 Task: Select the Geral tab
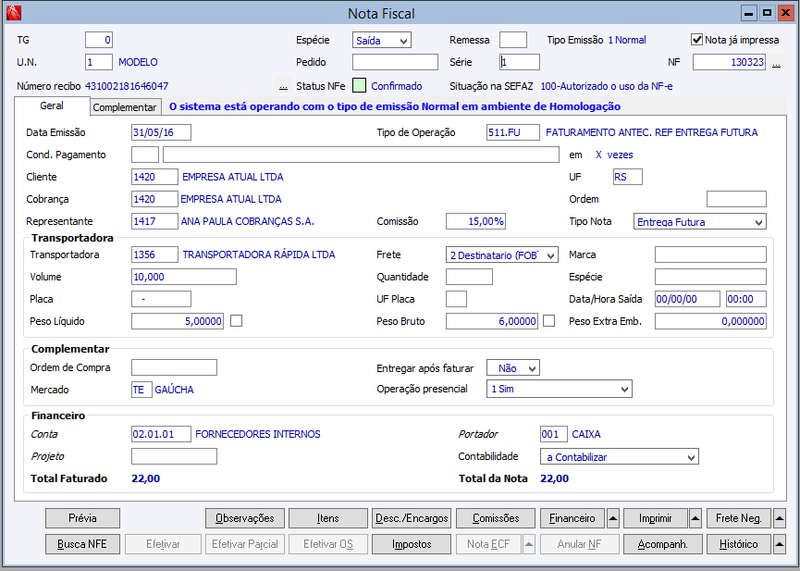click(x=52, y=106)
